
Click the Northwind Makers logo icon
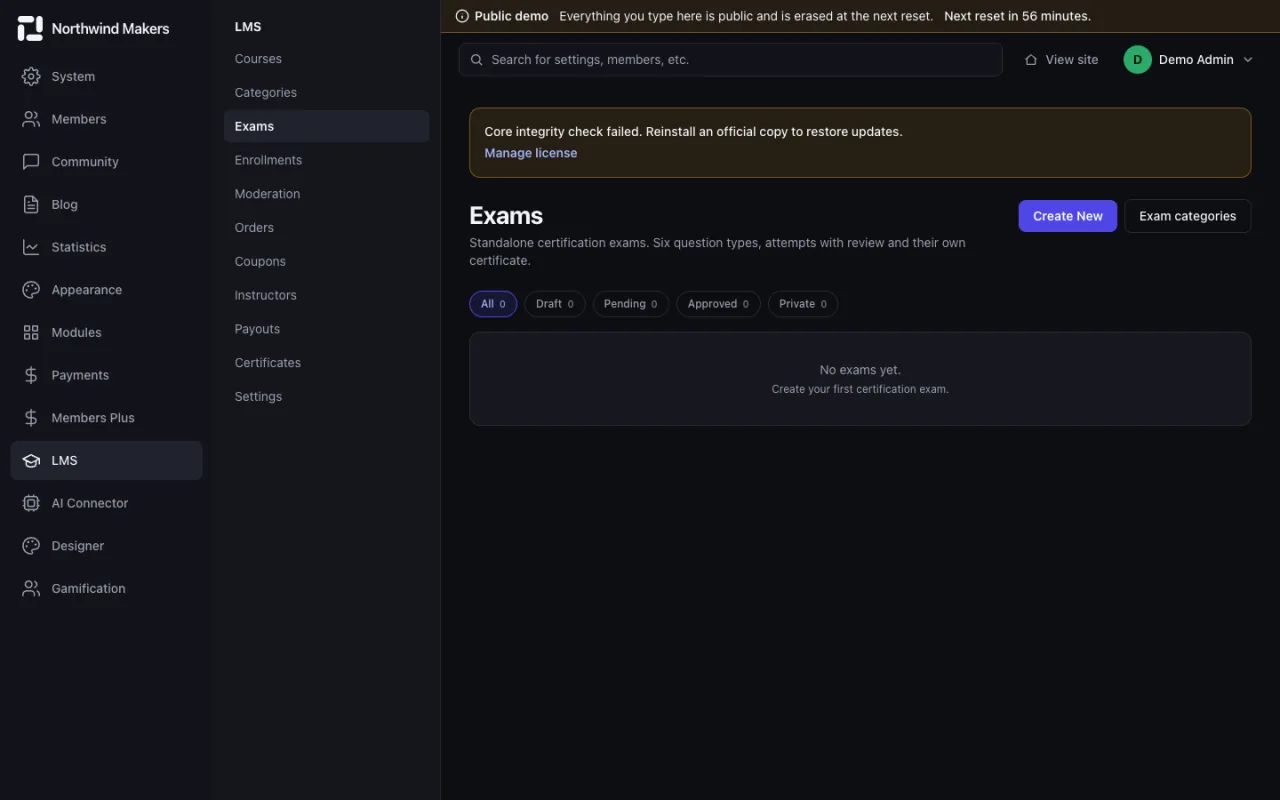tap(30, 28)
